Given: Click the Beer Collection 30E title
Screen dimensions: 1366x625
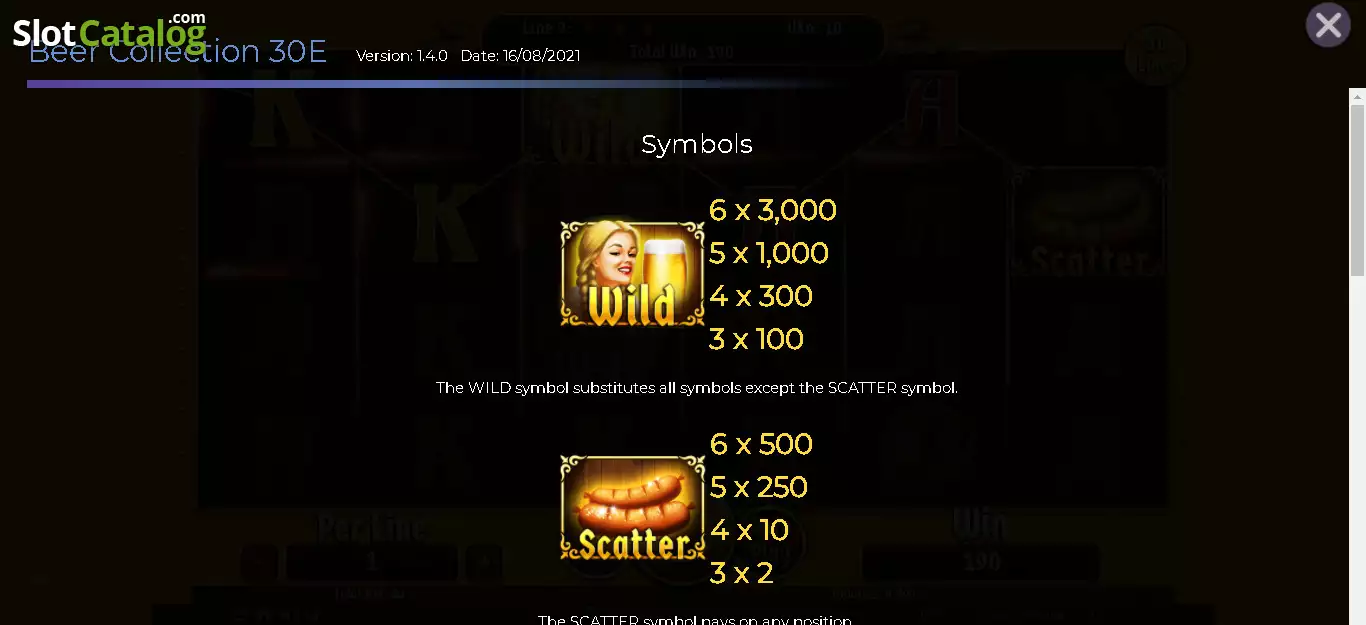Looking at the screenshot, I should 178,52.
